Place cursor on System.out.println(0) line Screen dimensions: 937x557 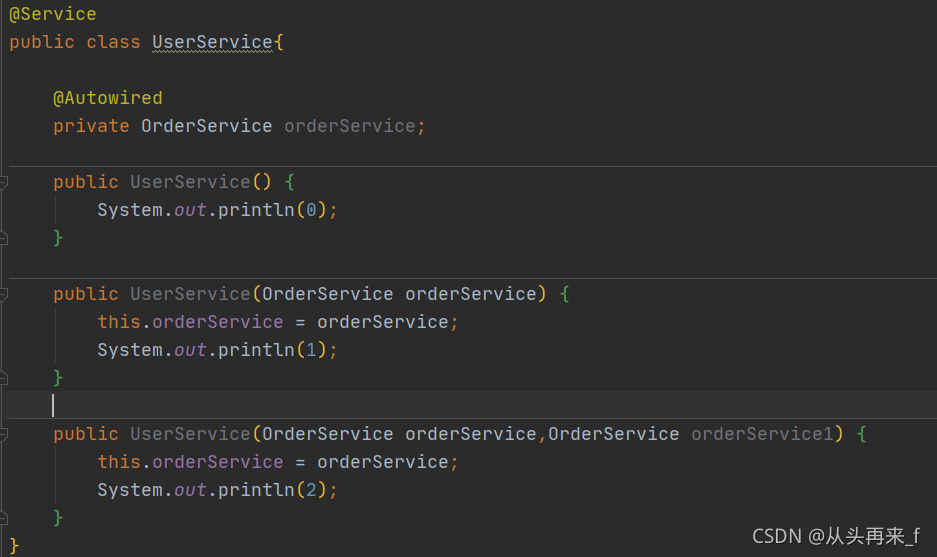(217, 210)
